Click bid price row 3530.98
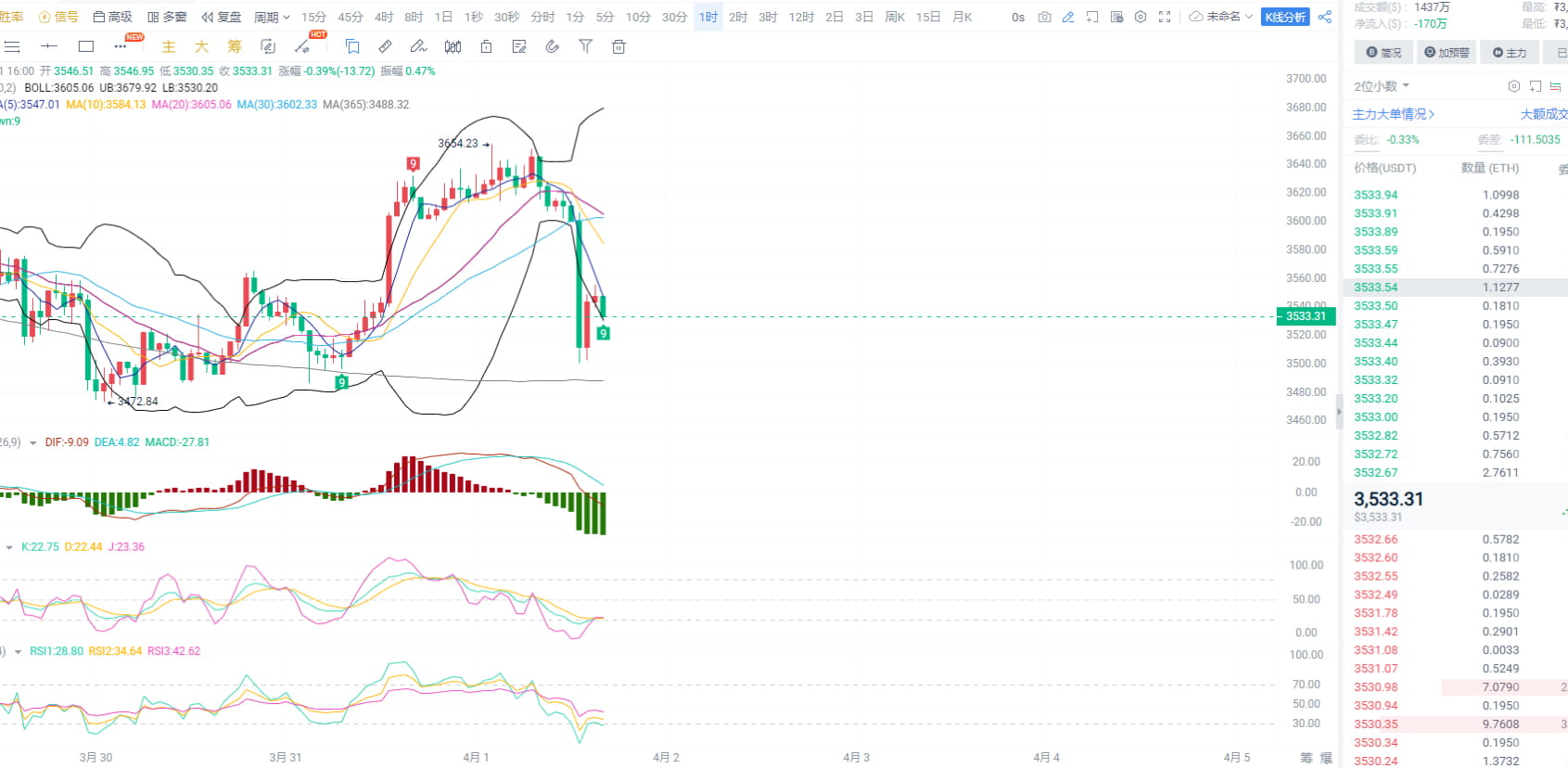The height and width of the screenshot is (768, 1568). tap(1456, 687)
